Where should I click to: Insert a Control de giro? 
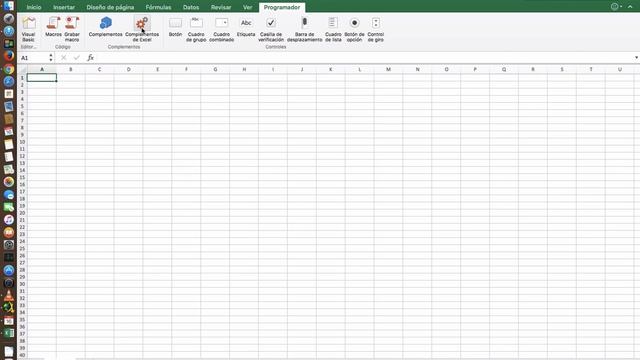point(376,29)
